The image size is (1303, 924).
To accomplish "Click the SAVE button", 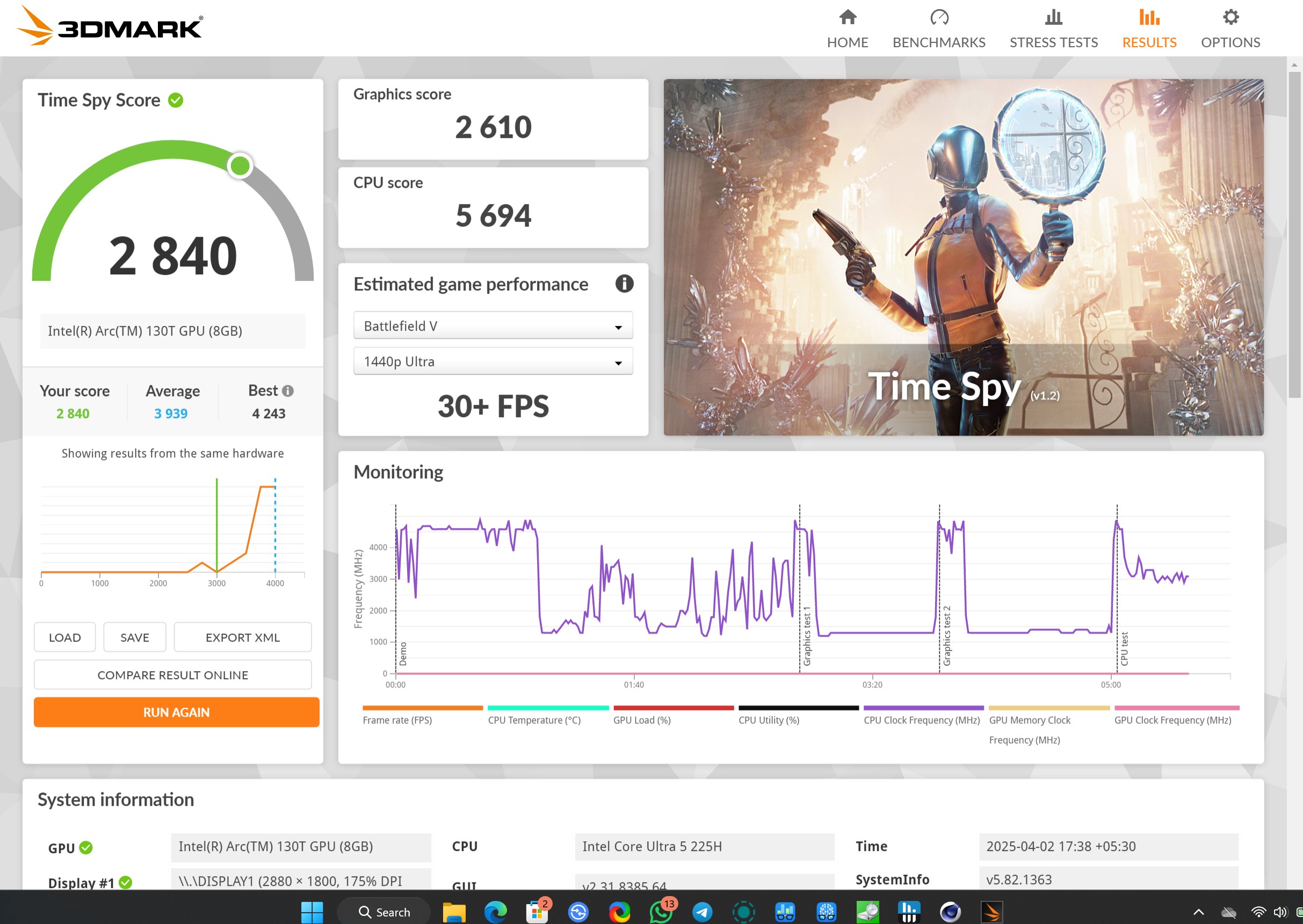I will pos(134,637).
